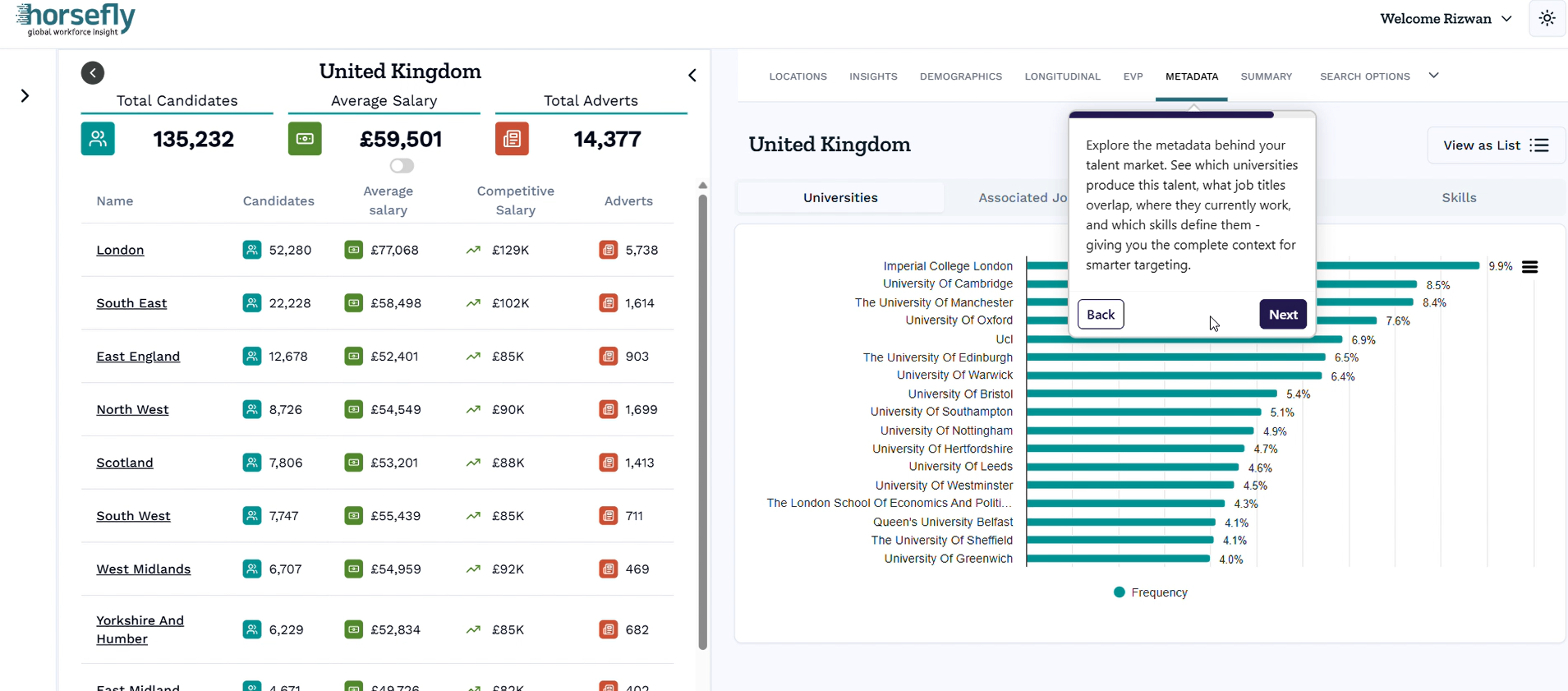1568x691 pixels.
Task: Click Next in the tour popup
Action: pos(1283,315)
